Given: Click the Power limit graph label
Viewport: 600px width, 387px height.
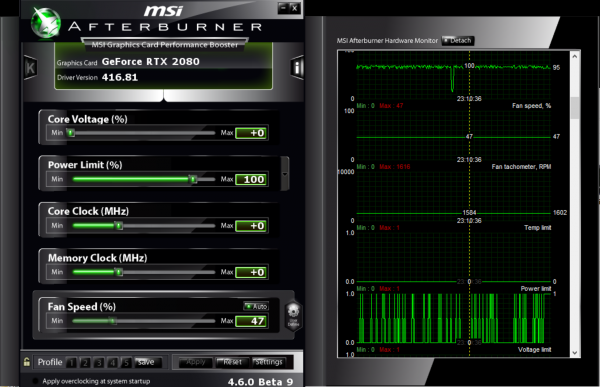Looking at the screenshot, I should [536, 288].
